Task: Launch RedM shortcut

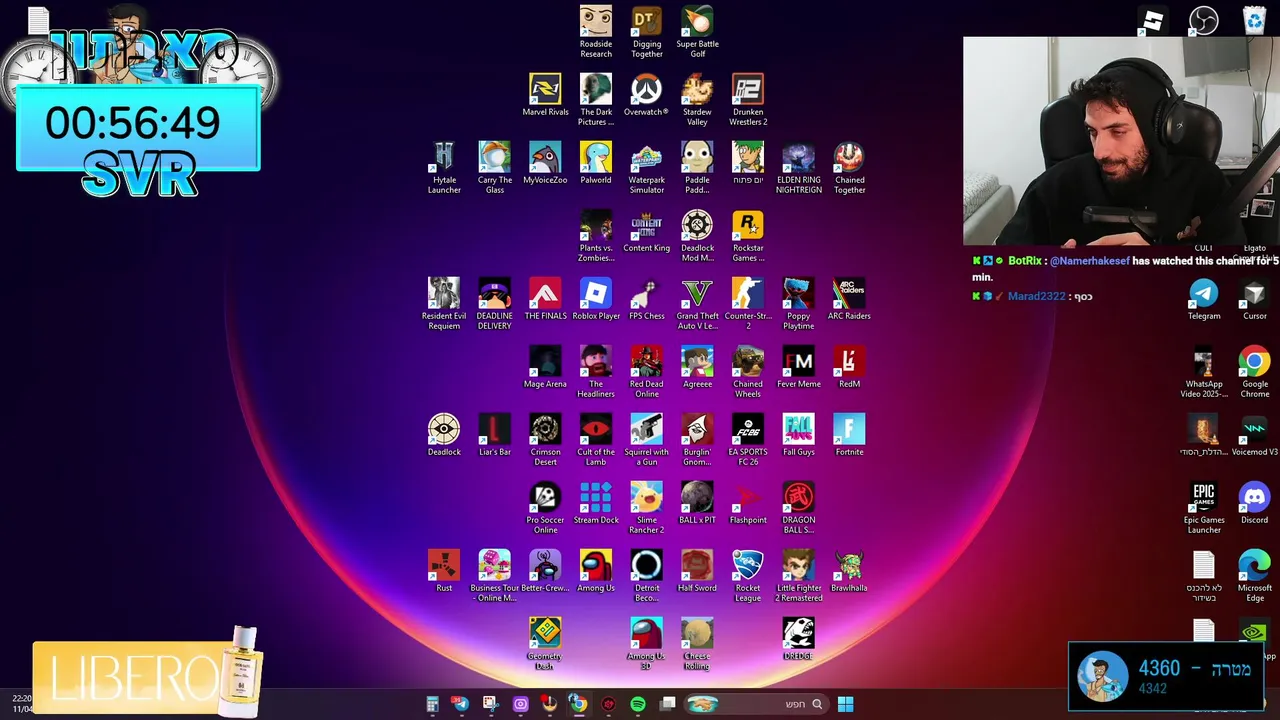Action: click(849, 367)
